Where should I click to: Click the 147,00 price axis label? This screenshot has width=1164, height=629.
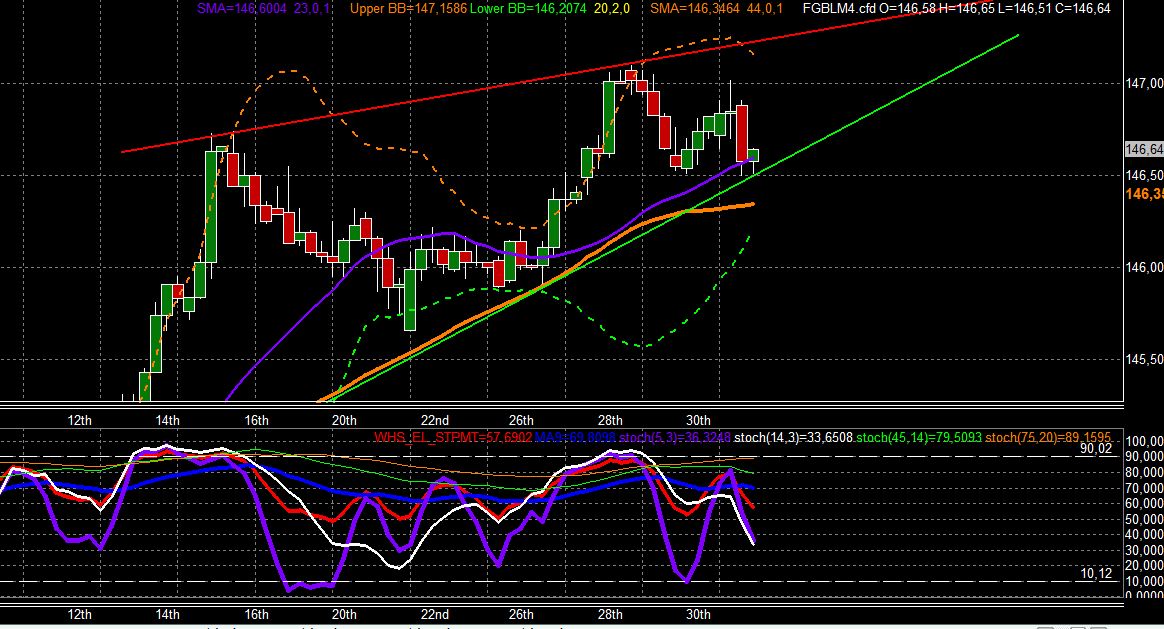[x=1144, y=84]
